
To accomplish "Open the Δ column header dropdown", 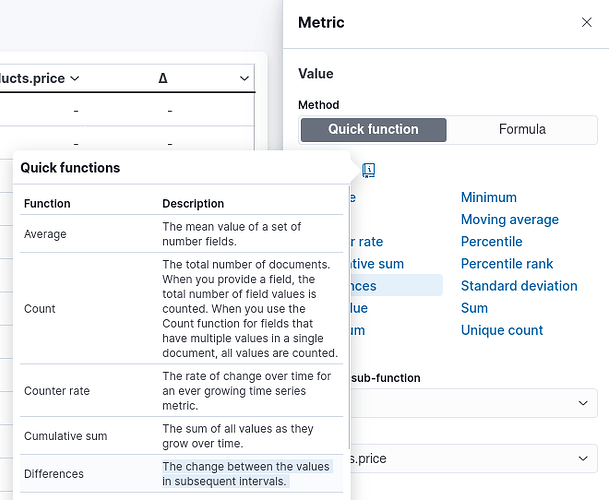I will pyautogui.click(x=244, y=78).
